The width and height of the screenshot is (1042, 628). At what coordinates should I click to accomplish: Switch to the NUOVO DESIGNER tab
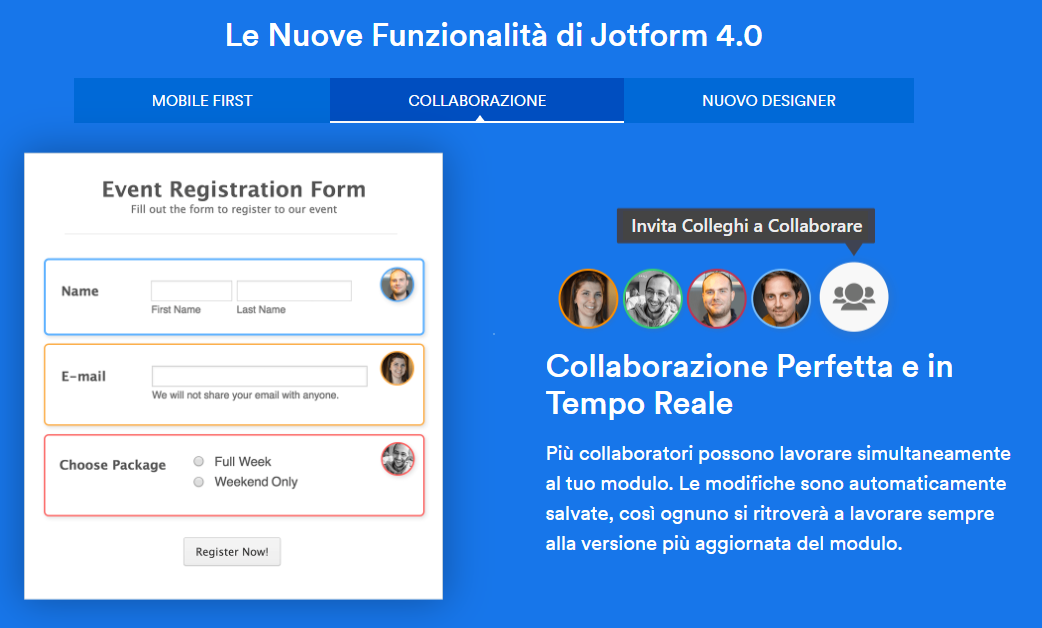tap(769, 100)
